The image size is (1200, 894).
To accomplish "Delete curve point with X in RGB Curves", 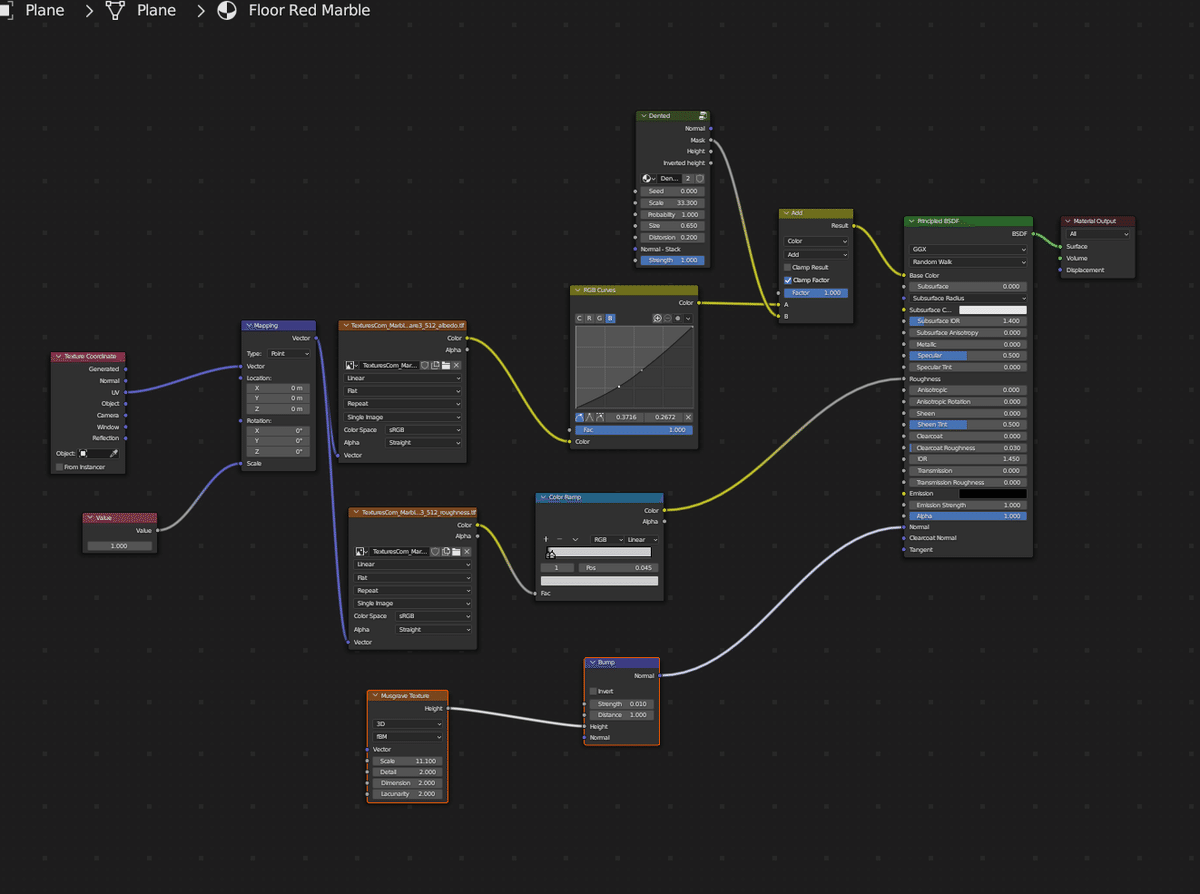I will 688,417.
